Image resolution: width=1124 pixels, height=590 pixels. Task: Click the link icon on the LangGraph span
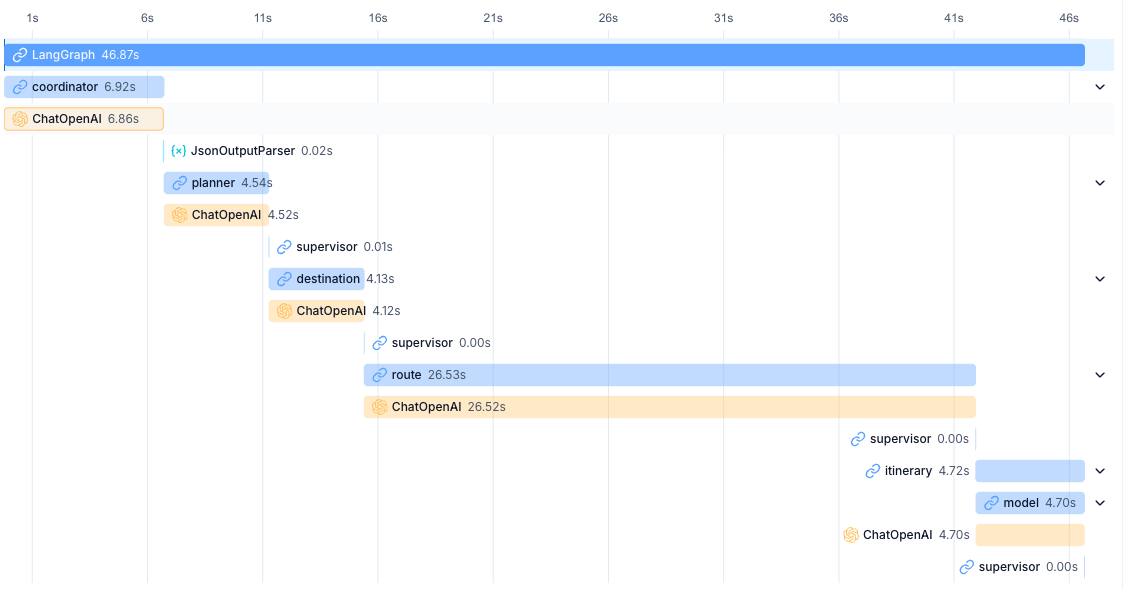[x=20, y=55]
